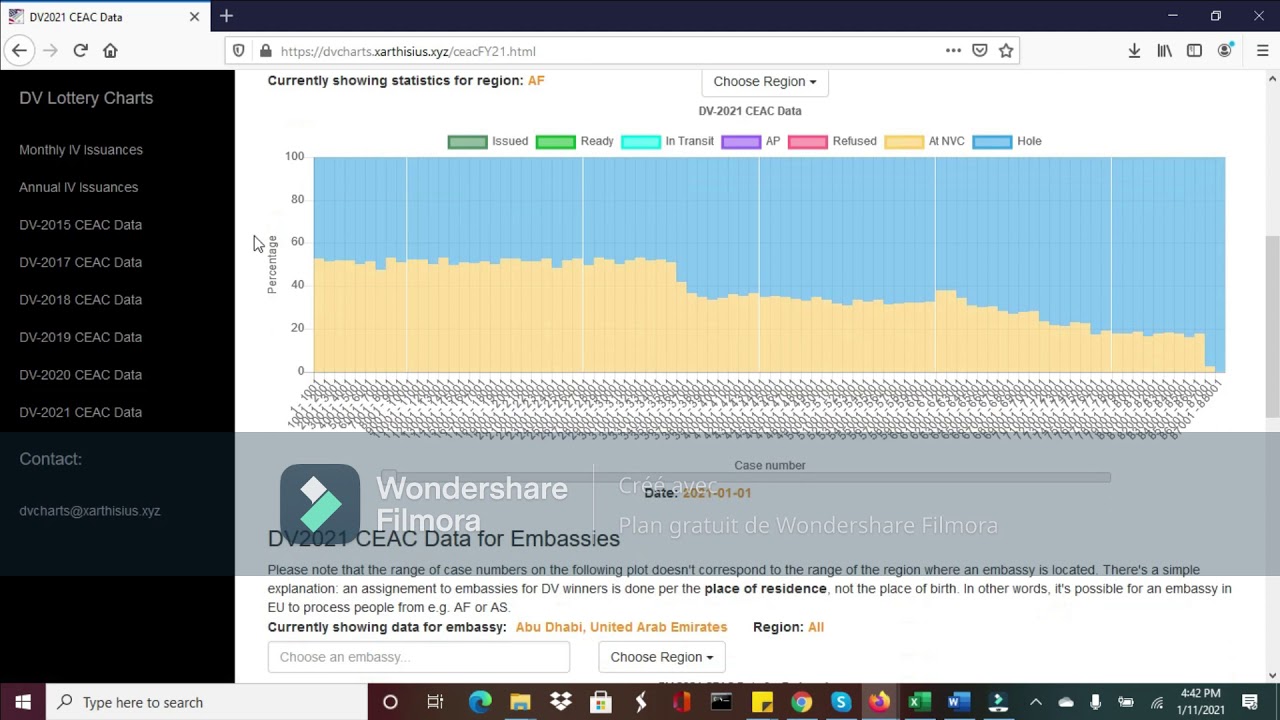
Task: Expand the top Choose Region dropdown
Action: [764, 82]
